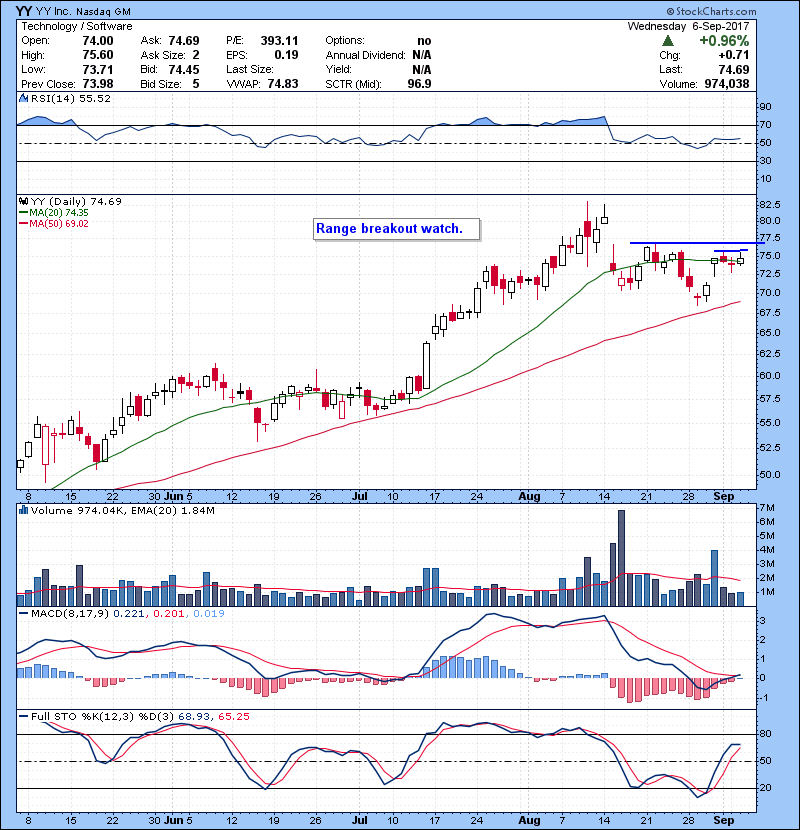The width and height of the screenshot is (800, 830).
Task: Select the Volume value 974,038 in header
Action: 727,84
